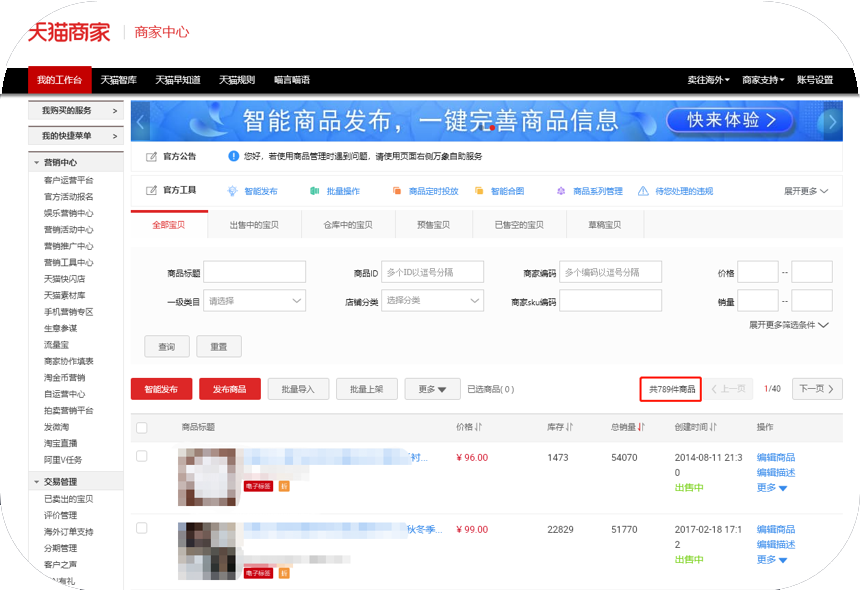The width and height of the screenshot is (861, 590).
Task: Focus the 商品ID input field
Action: click(432, 272)
